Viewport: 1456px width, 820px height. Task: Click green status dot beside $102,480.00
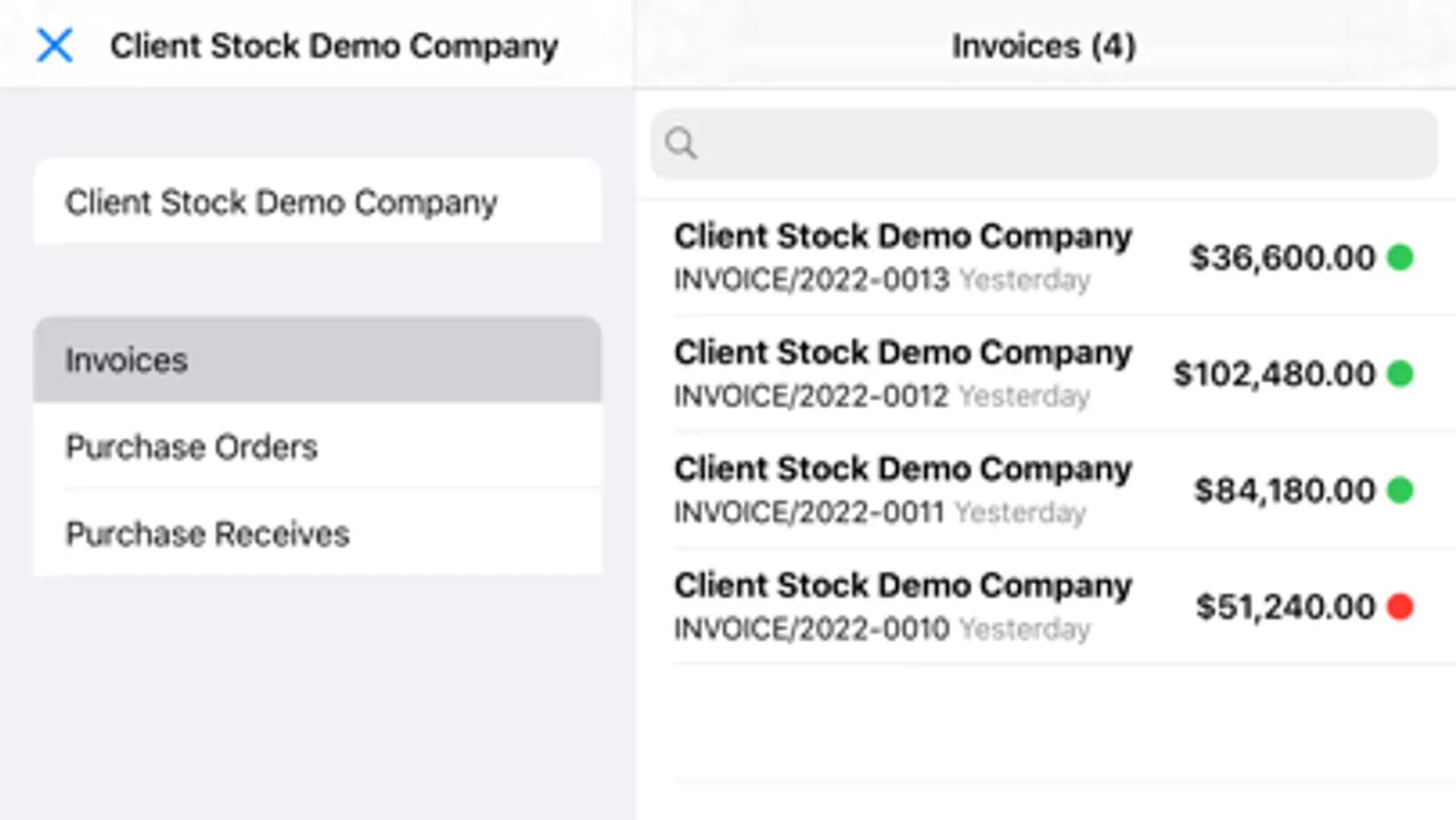point(1400,374)
